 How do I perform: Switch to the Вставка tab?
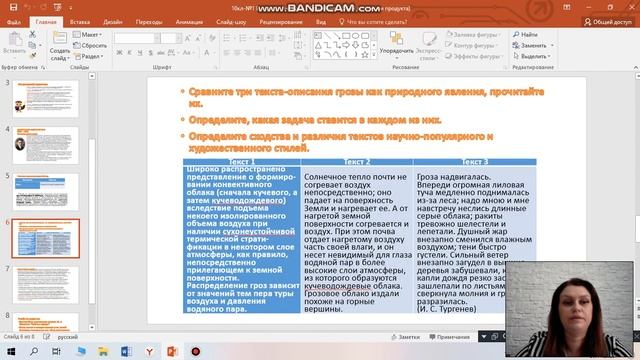tap(80, 22)
